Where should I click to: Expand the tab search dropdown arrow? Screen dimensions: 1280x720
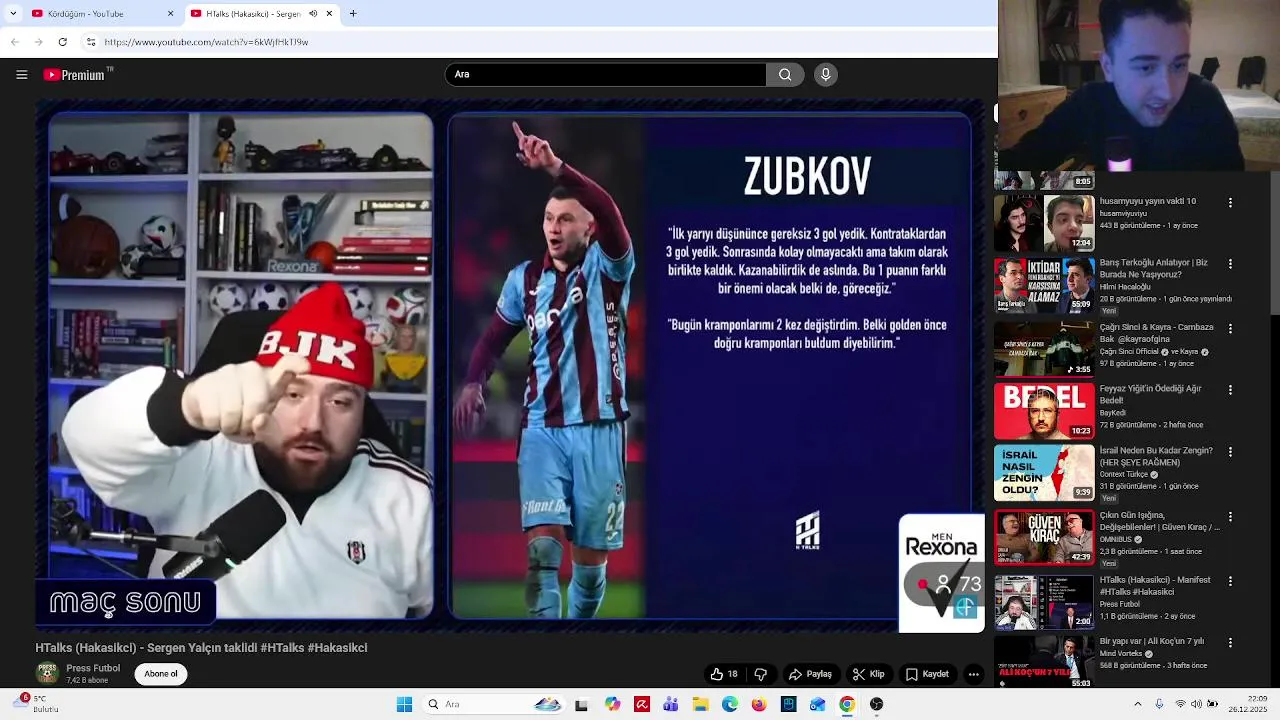point(12,14)
